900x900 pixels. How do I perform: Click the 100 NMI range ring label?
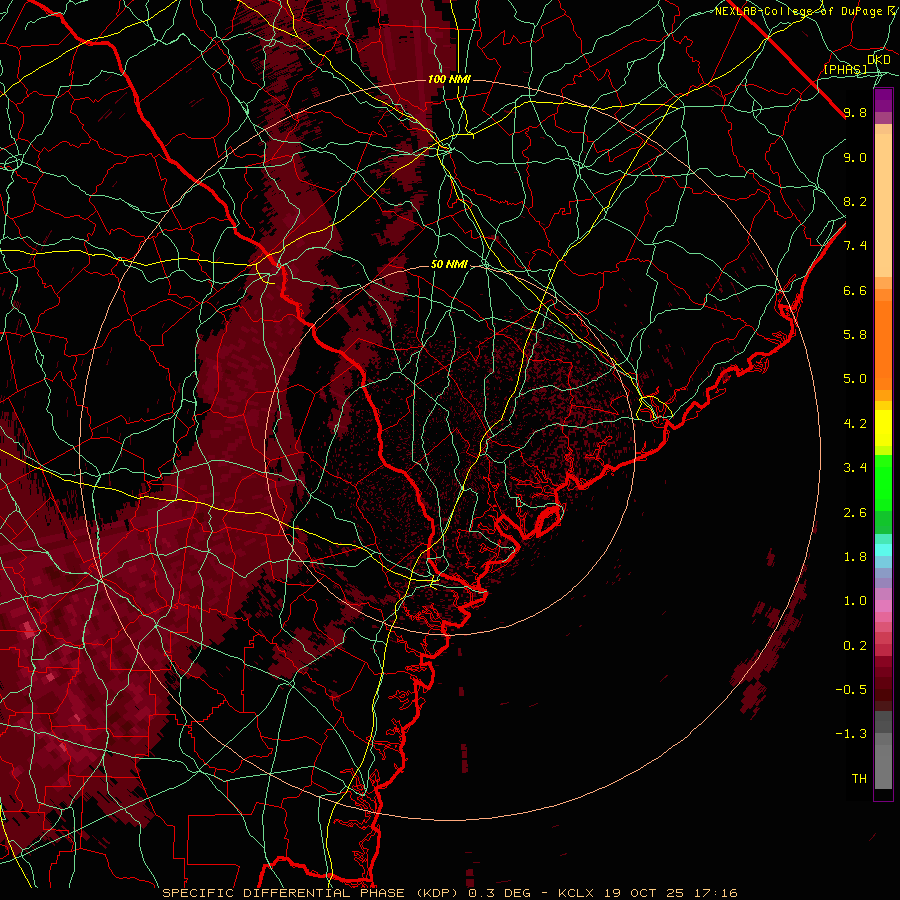(449, 79)
